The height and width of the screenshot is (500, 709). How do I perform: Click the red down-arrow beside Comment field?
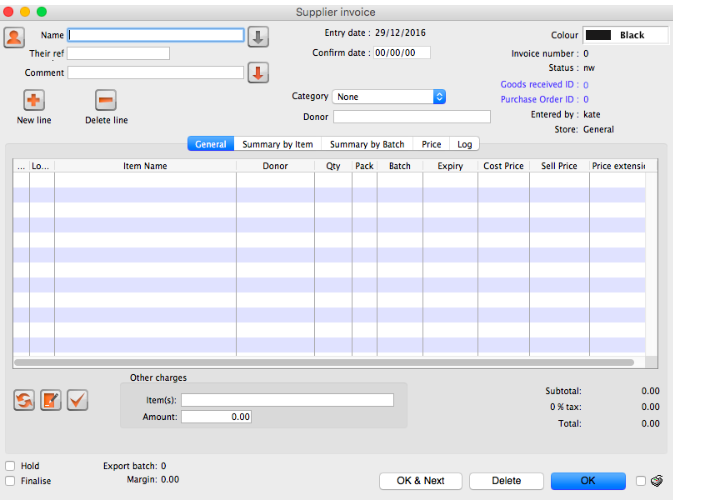(x=258, y=73)
